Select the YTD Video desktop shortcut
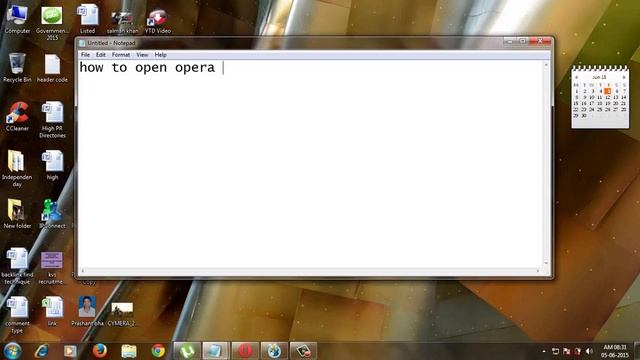This screenshot has height=360, width=640. 158,20
